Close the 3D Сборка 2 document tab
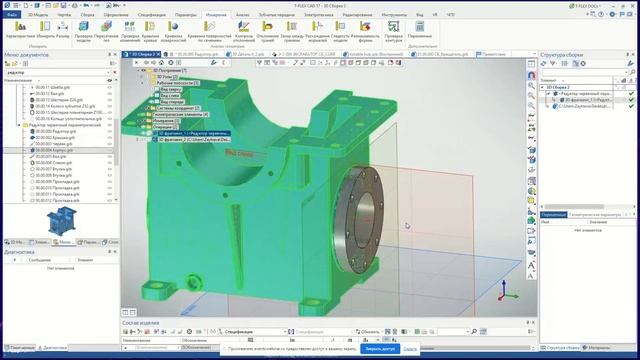This screenshot has width=640, height=360. [159, 54]
